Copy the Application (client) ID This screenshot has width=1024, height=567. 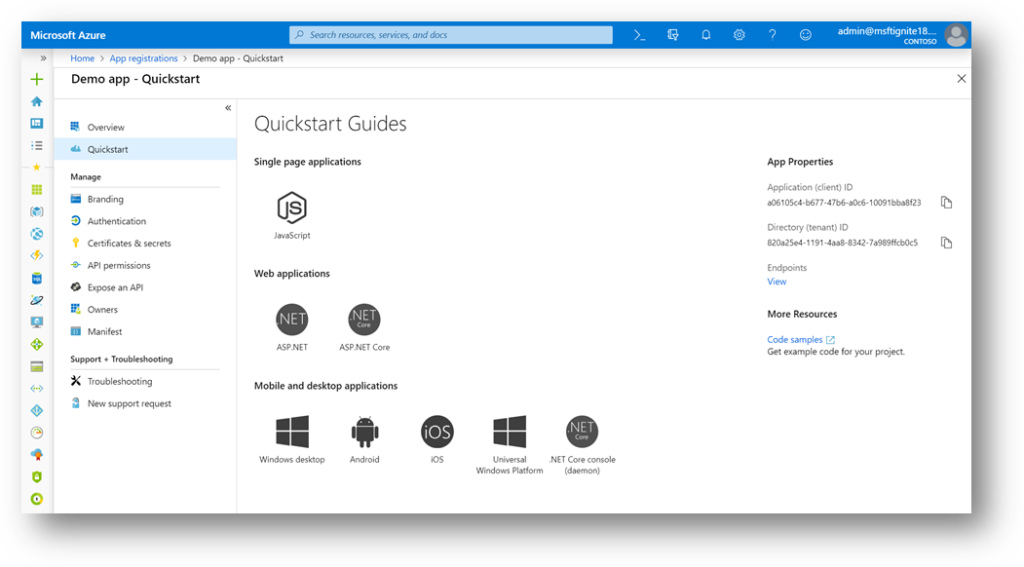tap(946, 202)
